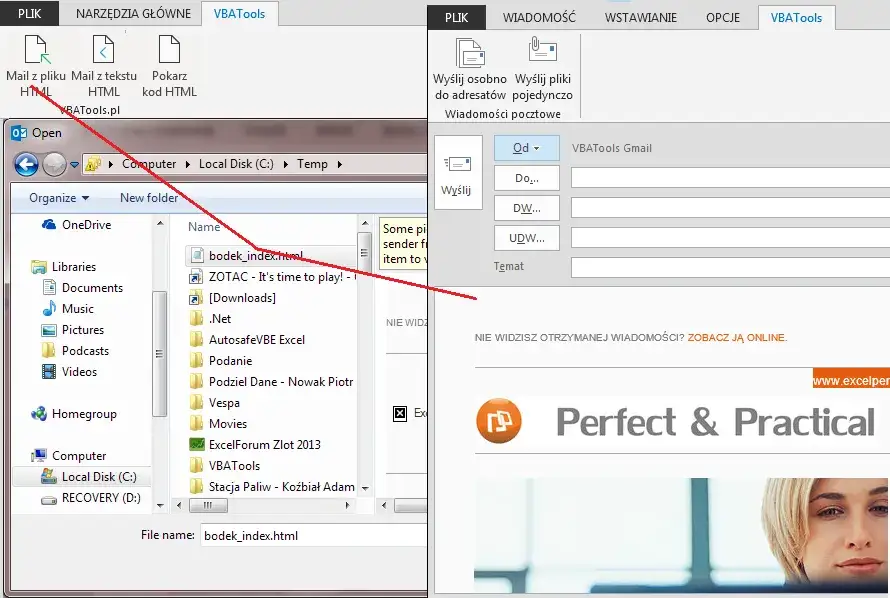Viewport: 890px width, 598px height.
Task: Open the Od sender dropdown
Action: pyautogui.click(x=526, y=148)
